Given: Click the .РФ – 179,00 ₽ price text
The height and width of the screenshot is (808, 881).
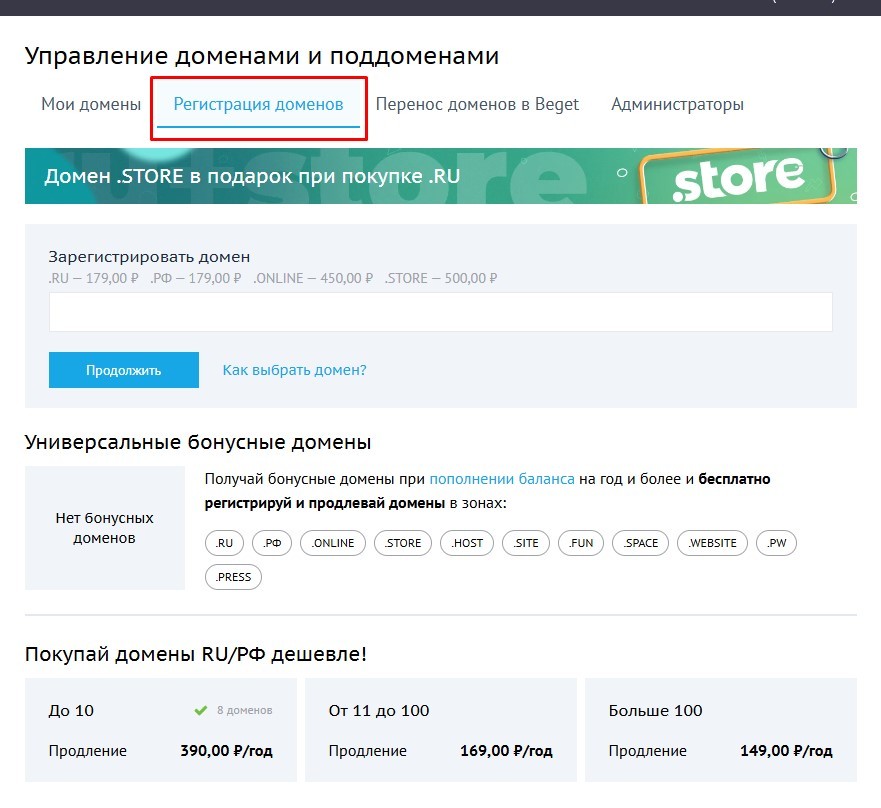Looking at the screenshot, I should (x=196, y=279).
